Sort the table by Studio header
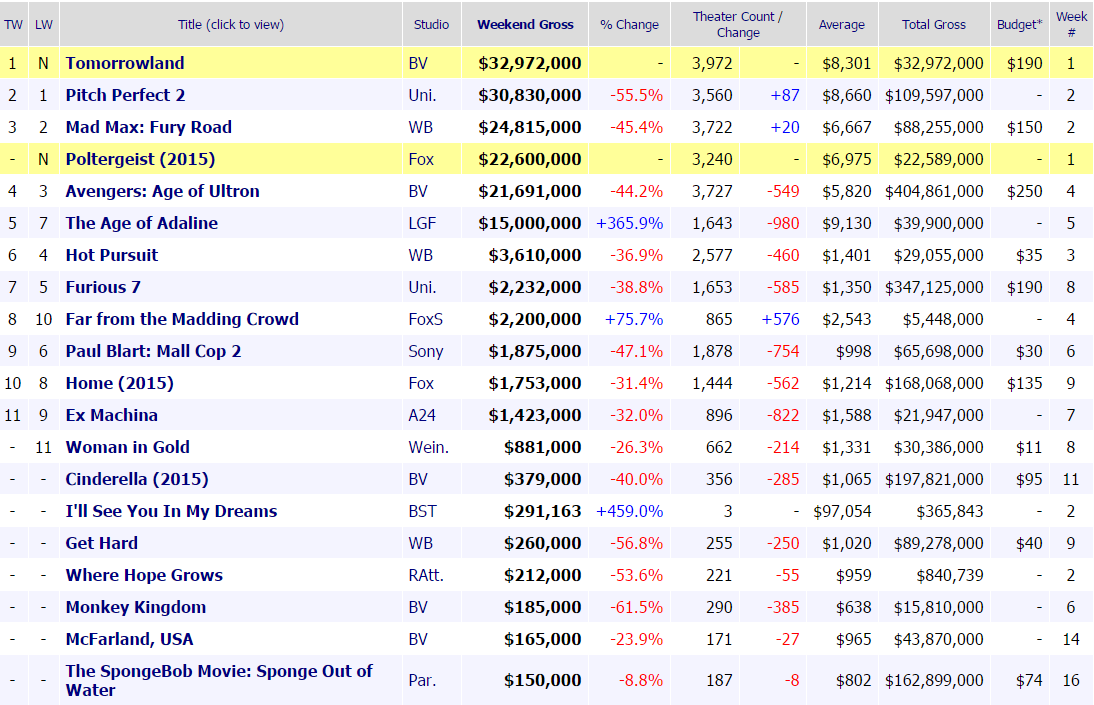This screenshot has width=1094, height=705. tap(431, 24)
